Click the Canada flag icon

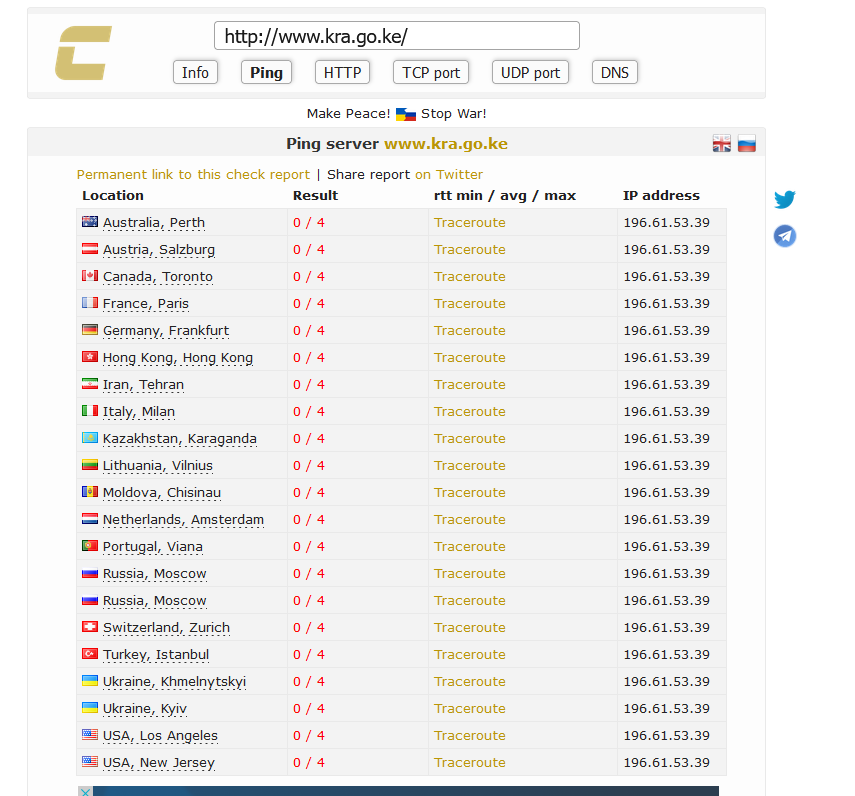[90, 275]
